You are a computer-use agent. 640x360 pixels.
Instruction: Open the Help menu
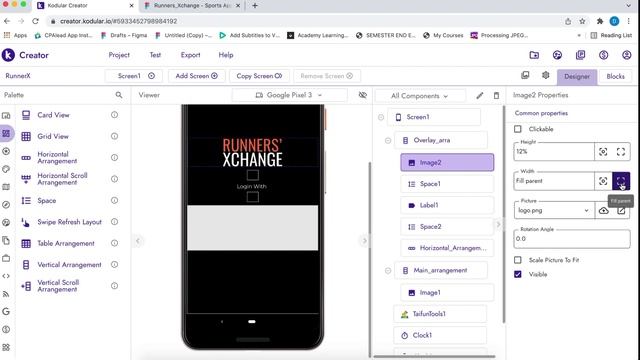tap(226, 55)
